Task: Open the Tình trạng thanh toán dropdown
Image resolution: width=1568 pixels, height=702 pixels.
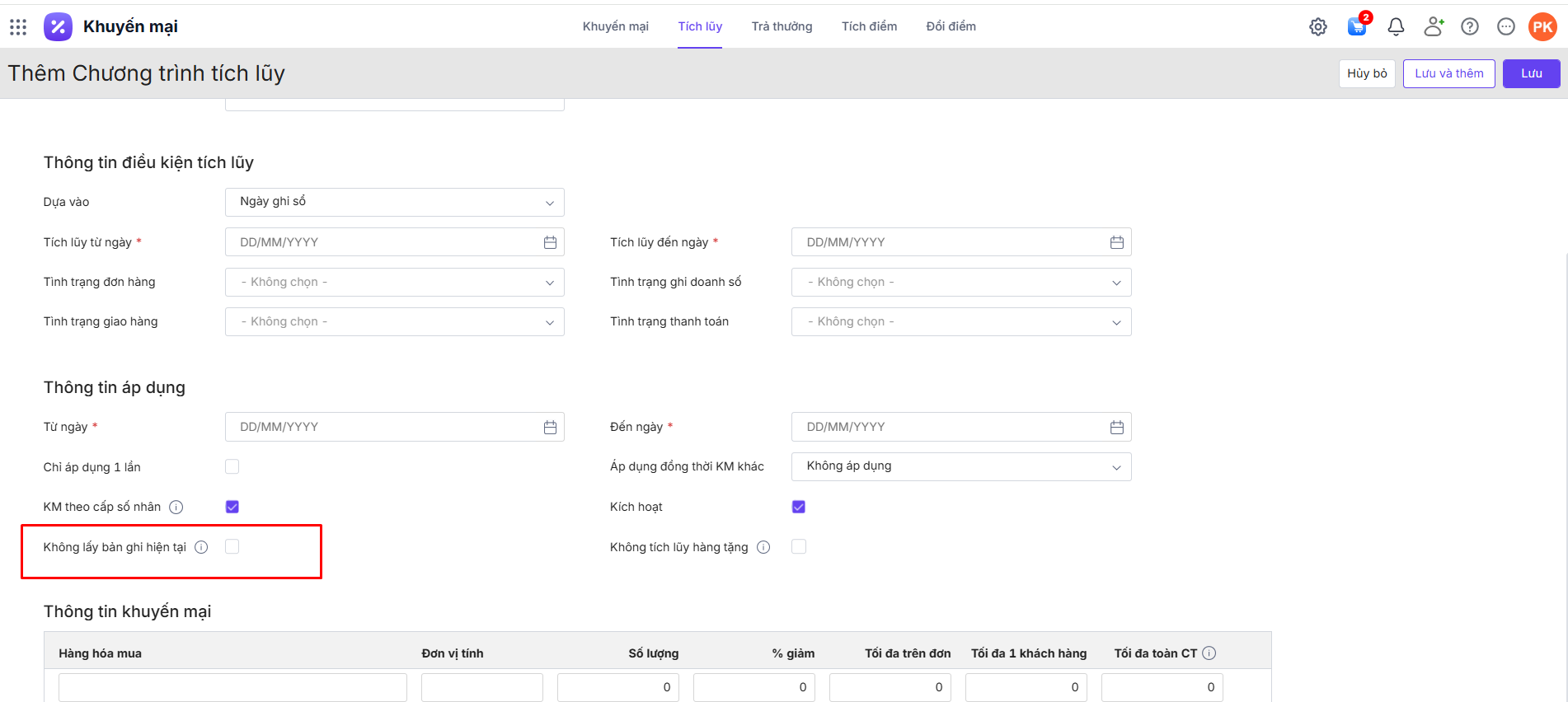Action: pos(960,322)
